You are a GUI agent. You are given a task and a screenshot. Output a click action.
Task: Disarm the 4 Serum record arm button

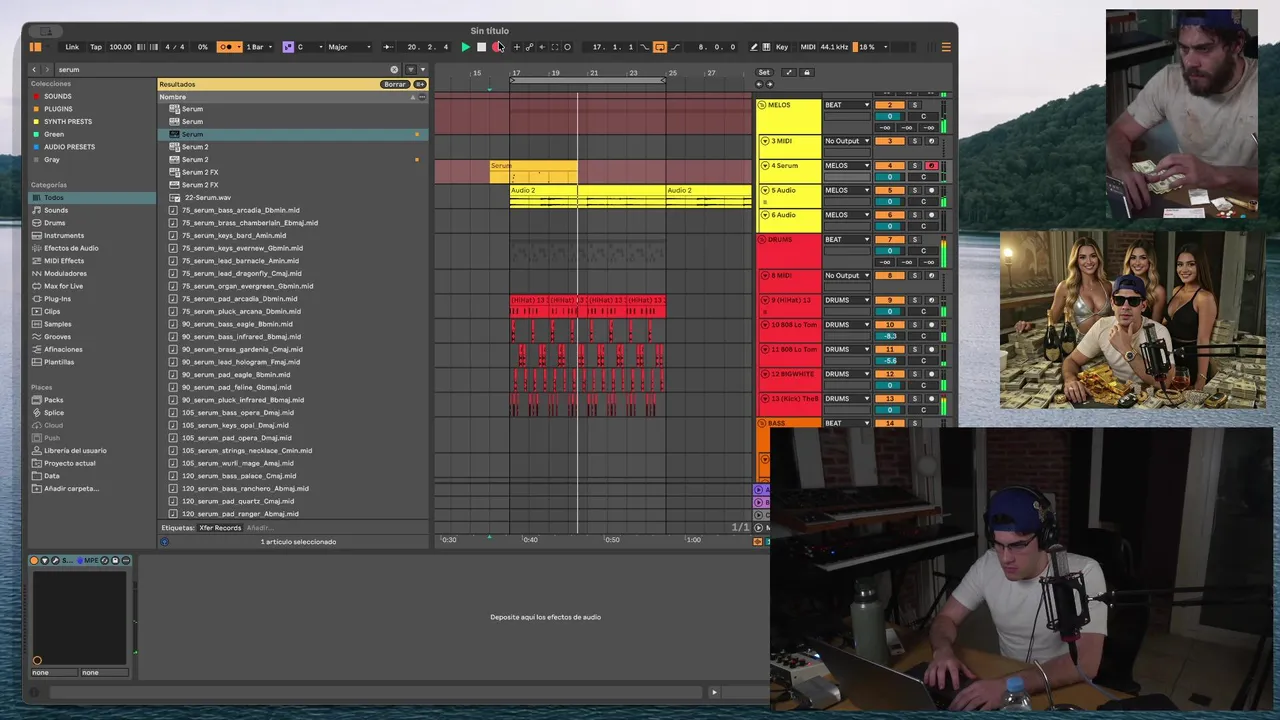tap(931, 166)
